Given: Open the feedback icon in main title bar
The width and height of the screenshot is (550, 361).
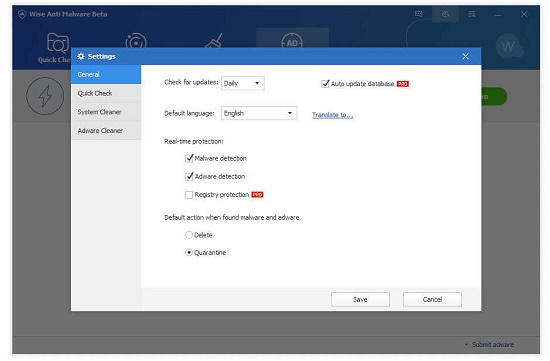Looking at the screenshot, I should coord(418,14).
